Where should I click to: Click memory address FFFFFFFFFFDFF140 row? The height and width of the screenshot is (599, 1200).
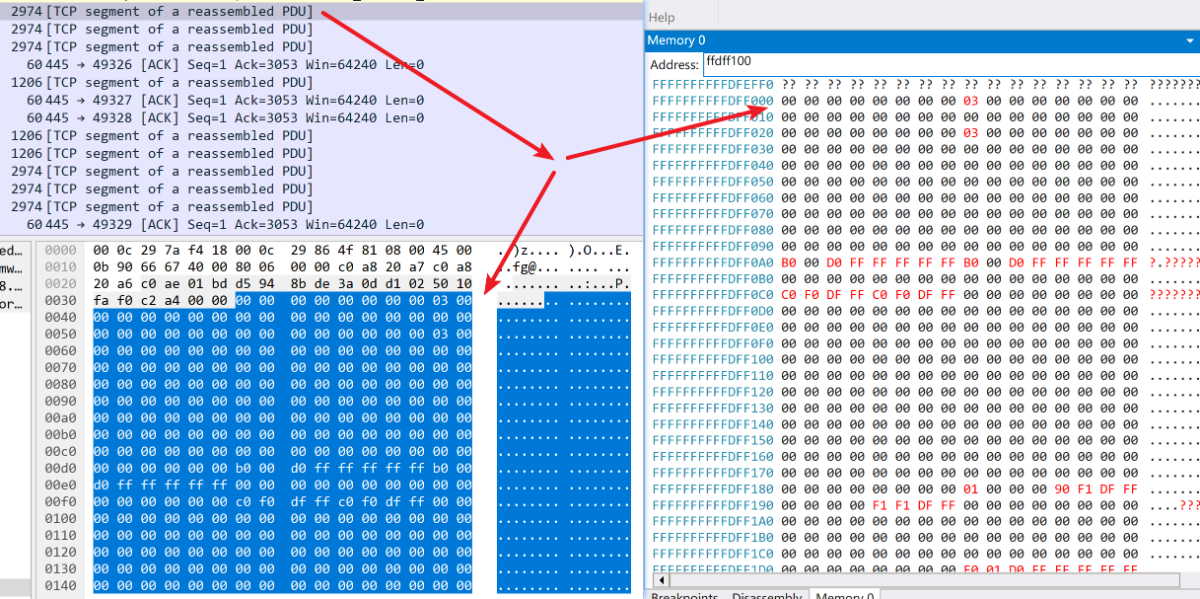[x=925, y=423]
